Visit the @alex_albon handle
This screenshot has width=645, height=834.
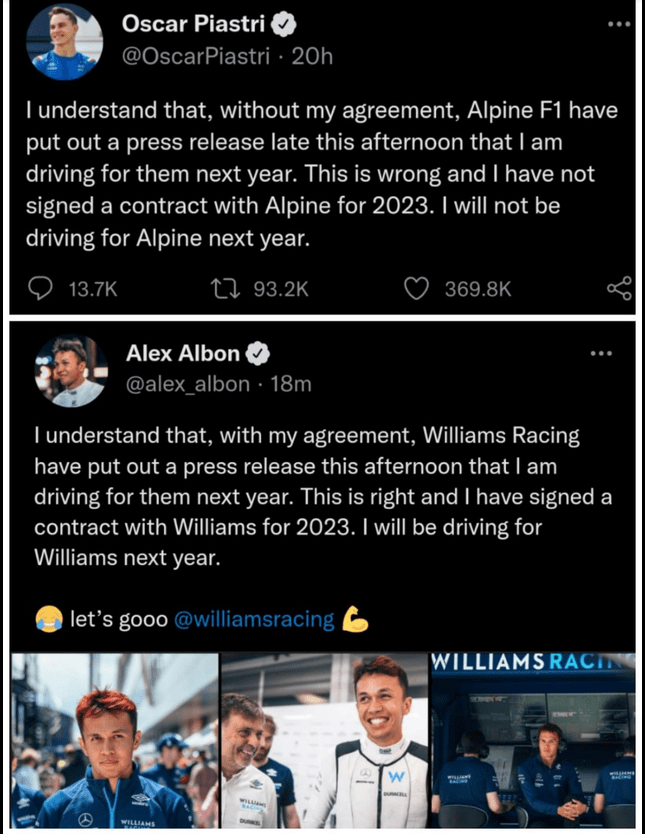coord(188,384)
